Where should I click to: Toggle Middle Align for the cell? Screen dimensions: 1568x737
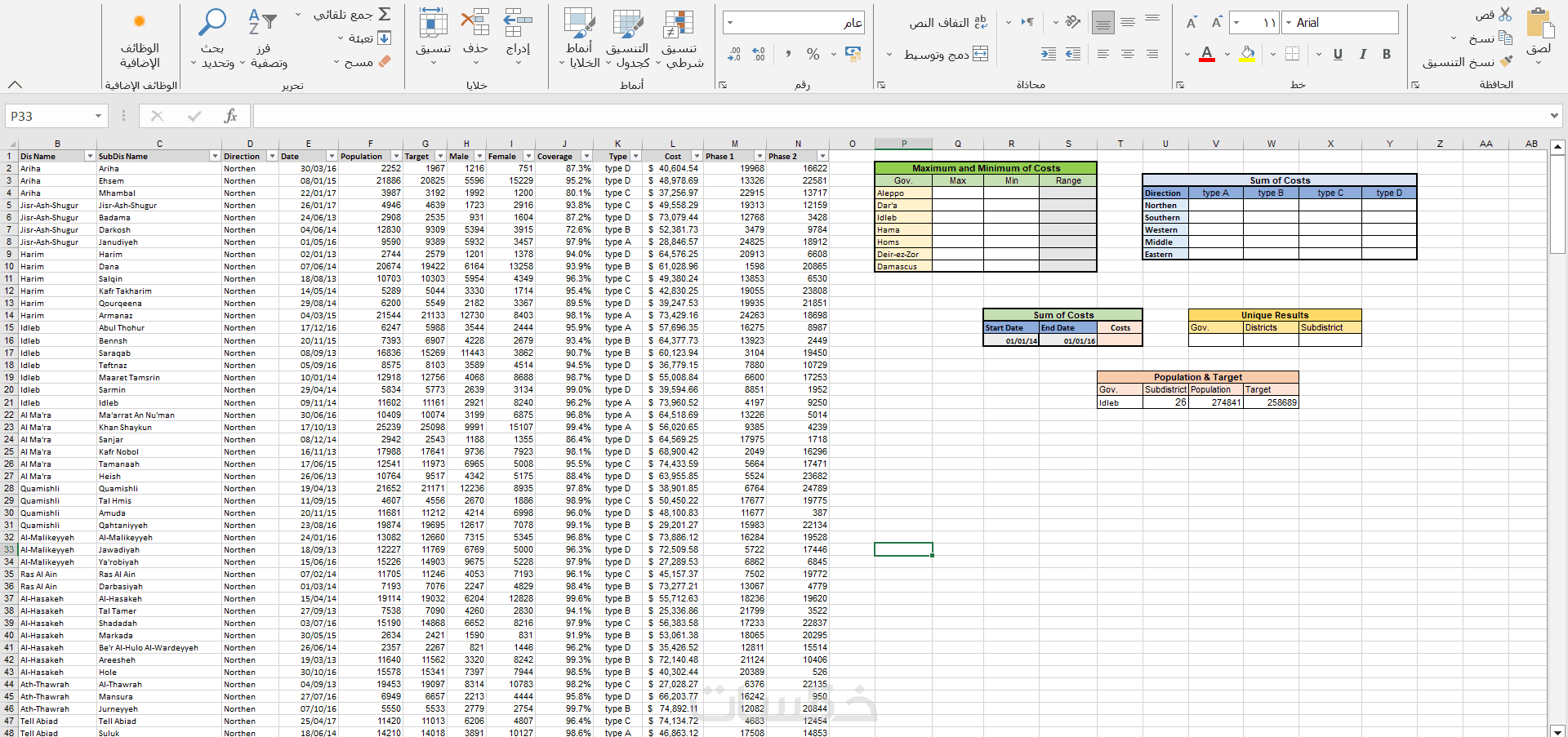click(x=1128, y=22)
